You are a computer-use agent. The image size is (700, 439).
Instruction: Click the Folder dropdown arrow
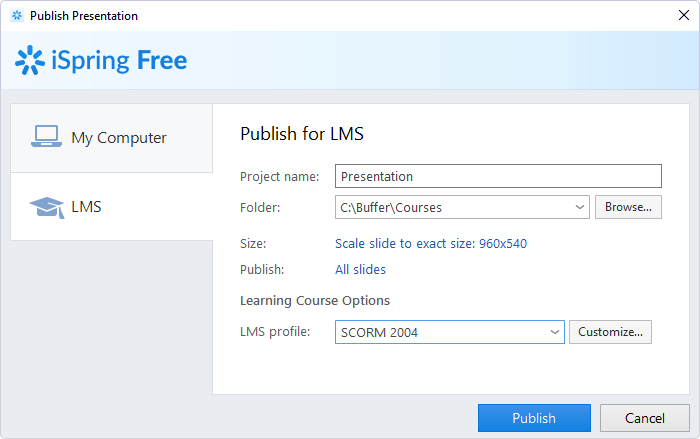click(x=579, y=207)
